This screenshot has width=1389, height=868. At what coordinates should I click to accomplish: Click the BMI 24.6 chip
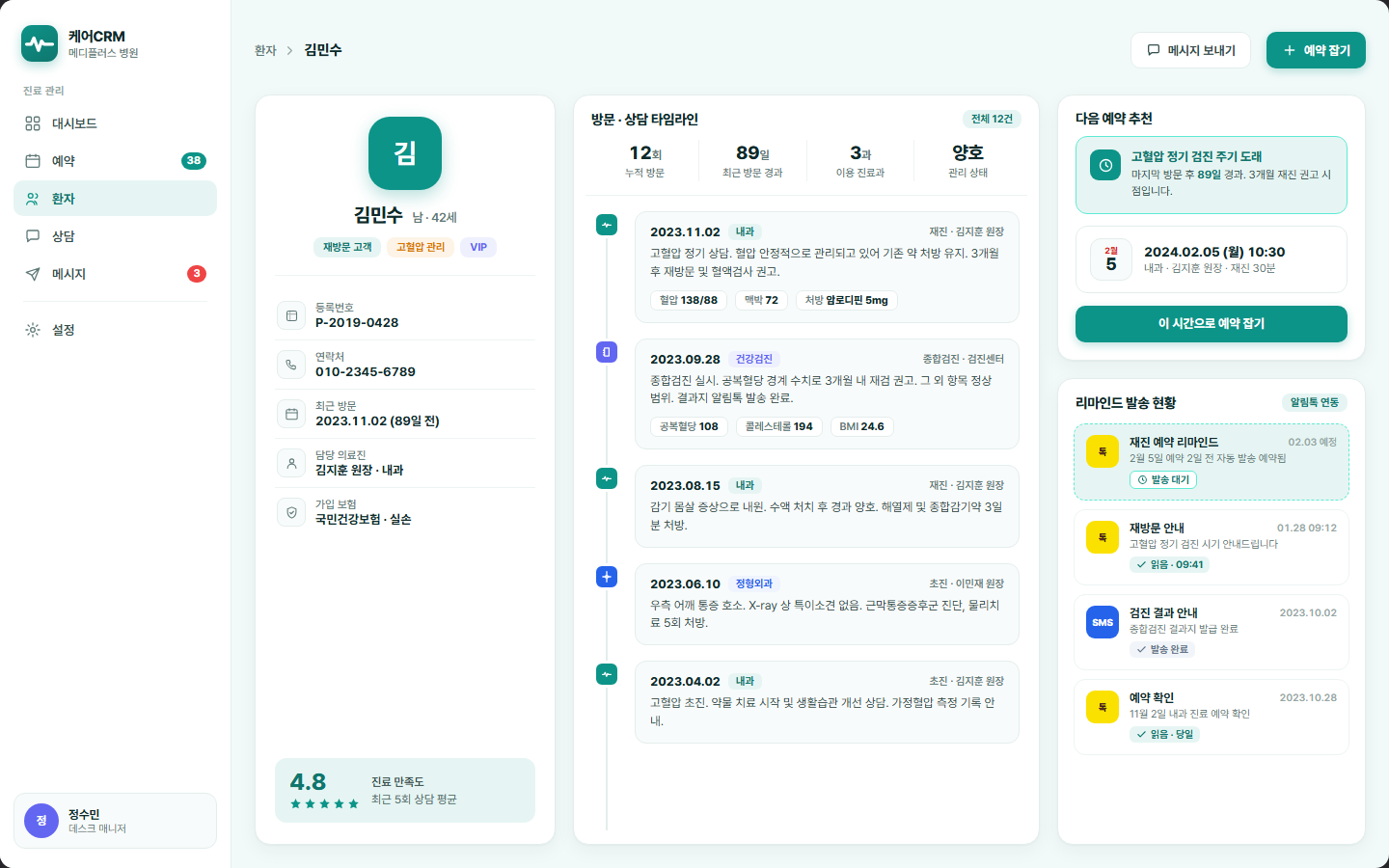(x=861, y=426)
